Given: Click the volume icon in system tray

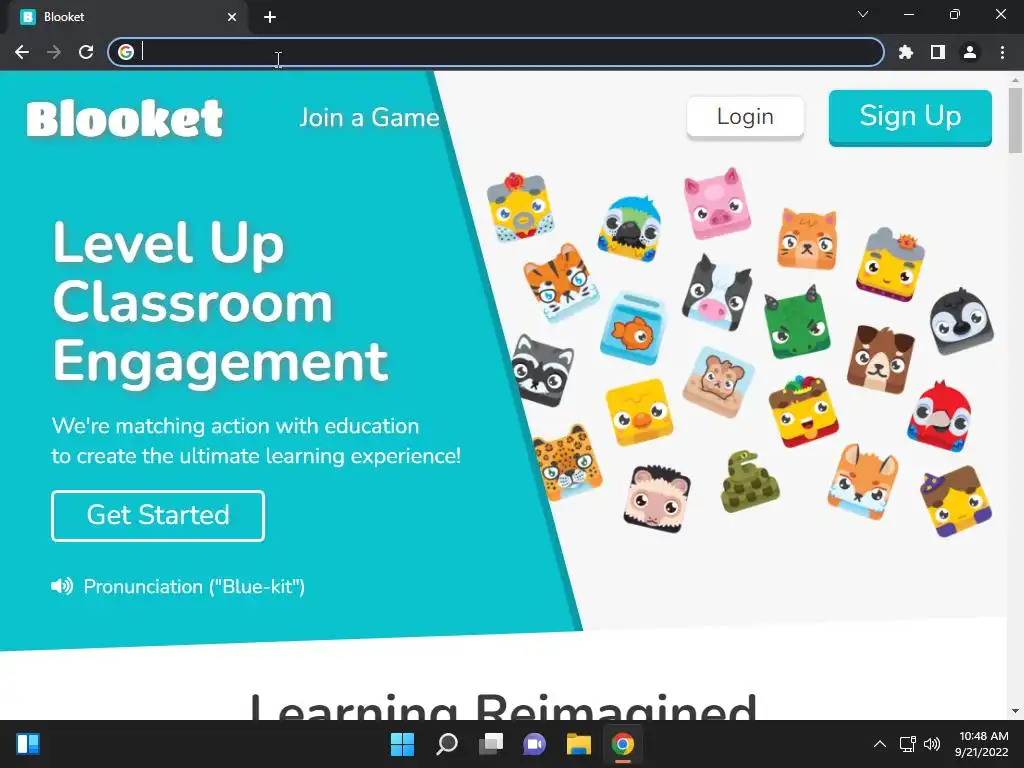Looking at the screenshot, I should [x=932, y=744].
